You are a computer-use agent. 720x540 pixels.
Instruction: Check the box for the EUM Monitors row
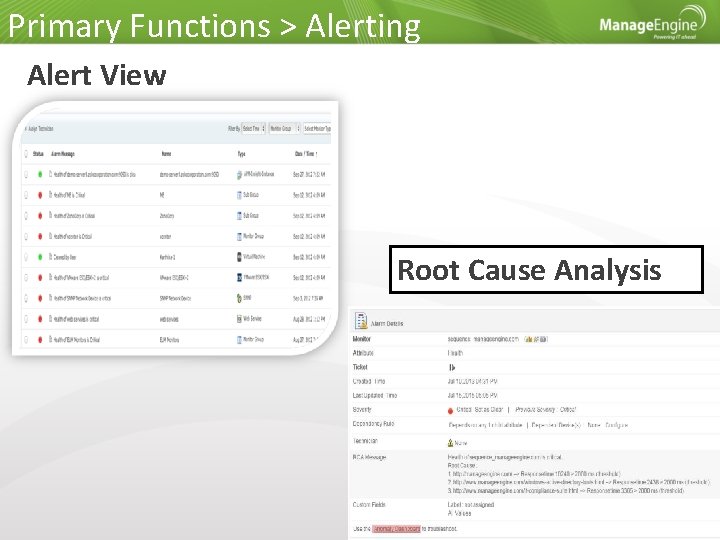coord(26,340)
